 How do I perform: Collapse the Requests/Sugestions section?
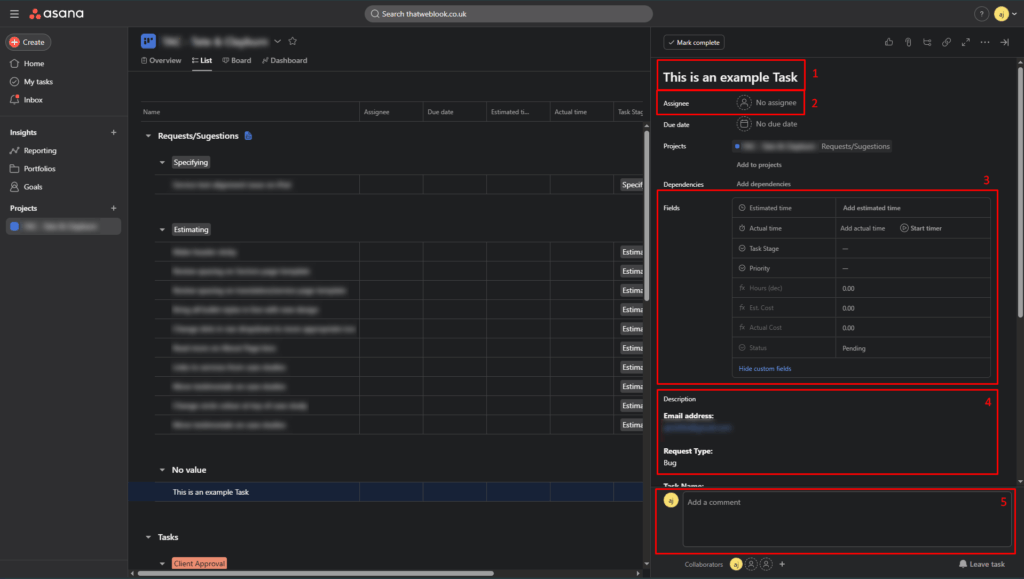[148, 136]
